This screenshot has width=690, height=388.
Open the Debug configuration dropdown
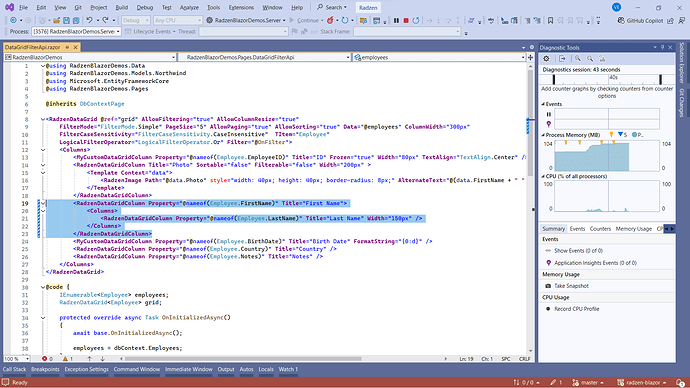136,20
